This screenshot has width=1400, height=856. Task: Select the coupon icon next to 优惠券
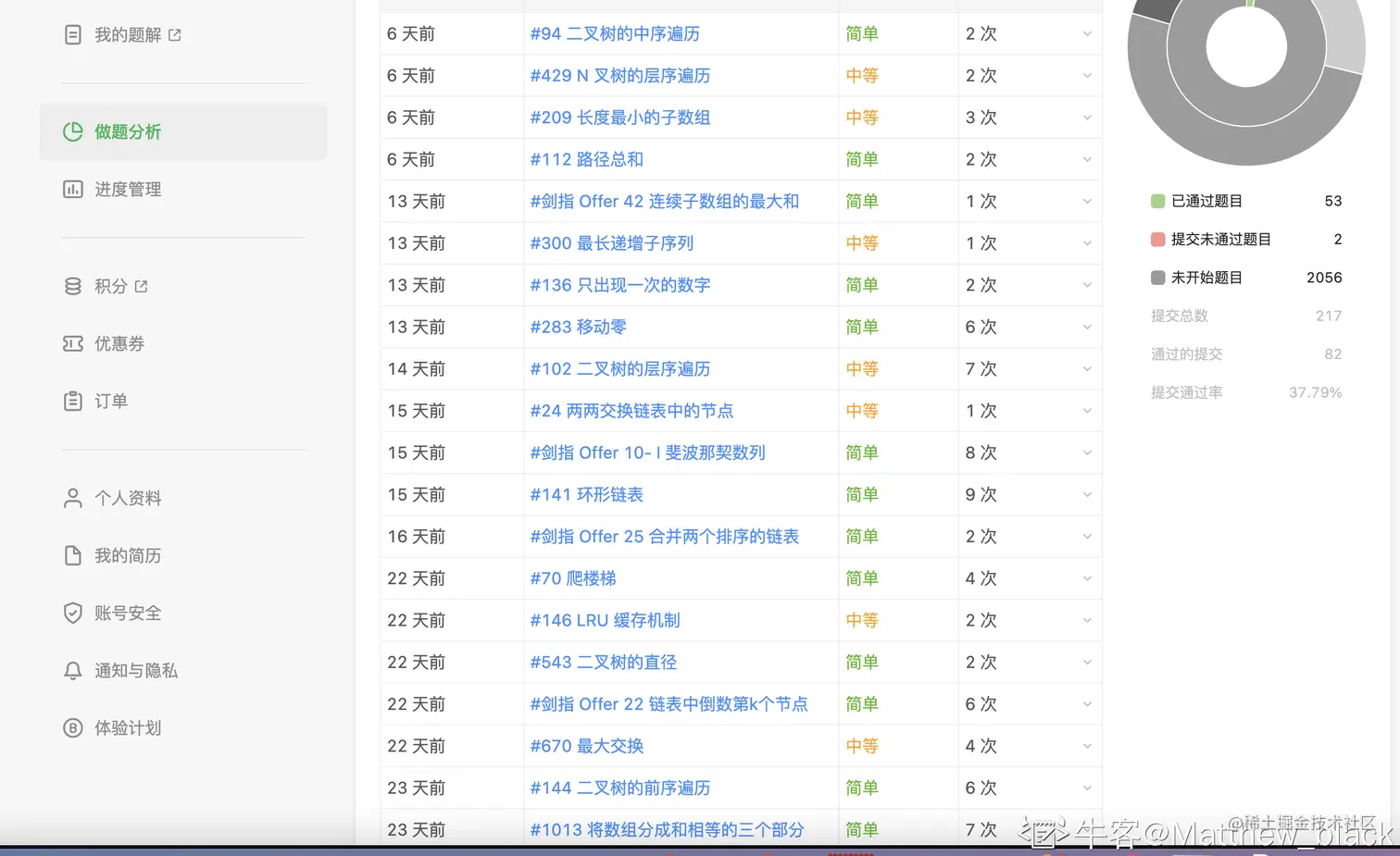[x=73, y=343]
